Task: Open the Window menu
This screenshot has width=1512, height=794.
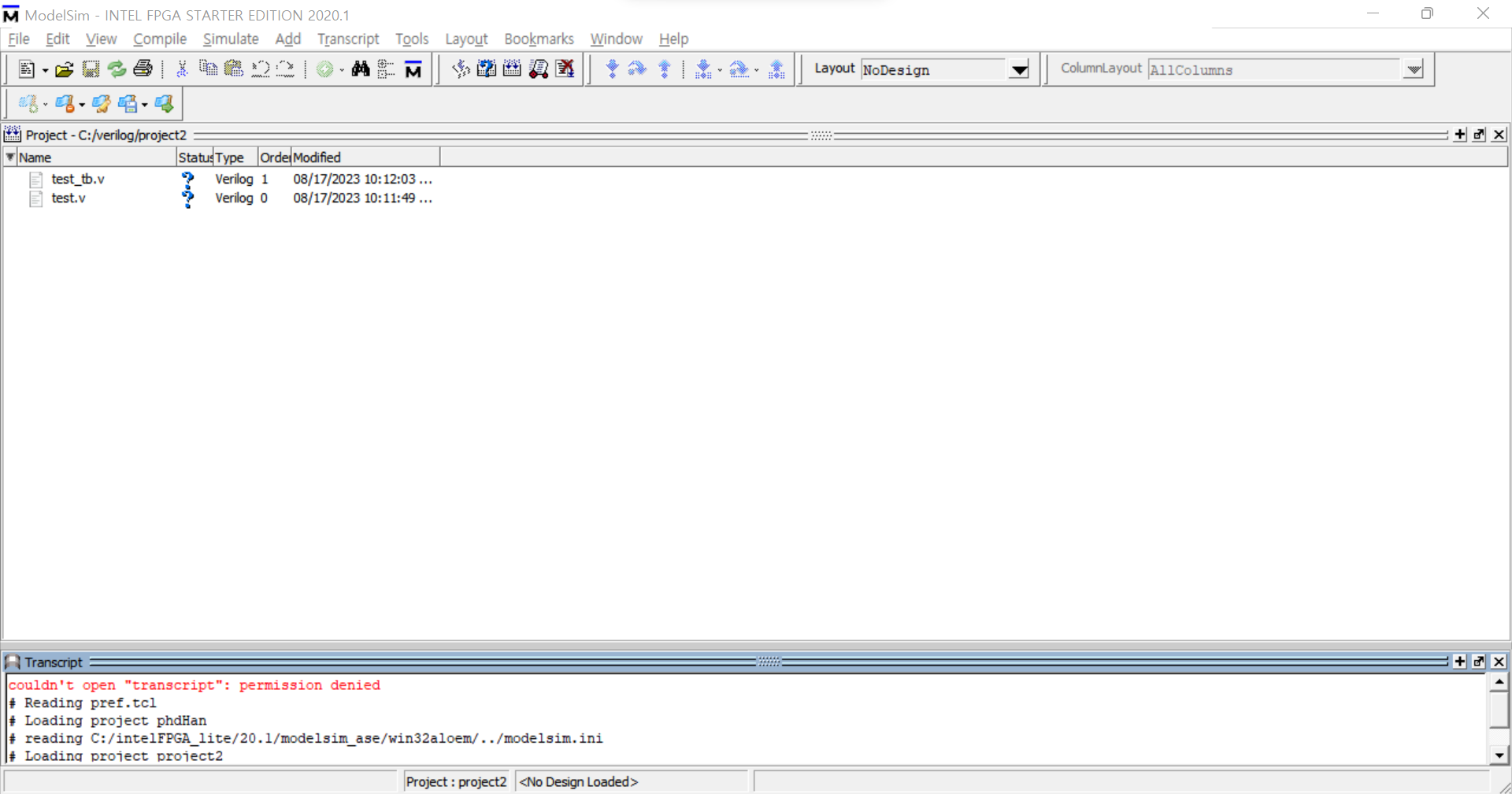Action: pos(617,39)
